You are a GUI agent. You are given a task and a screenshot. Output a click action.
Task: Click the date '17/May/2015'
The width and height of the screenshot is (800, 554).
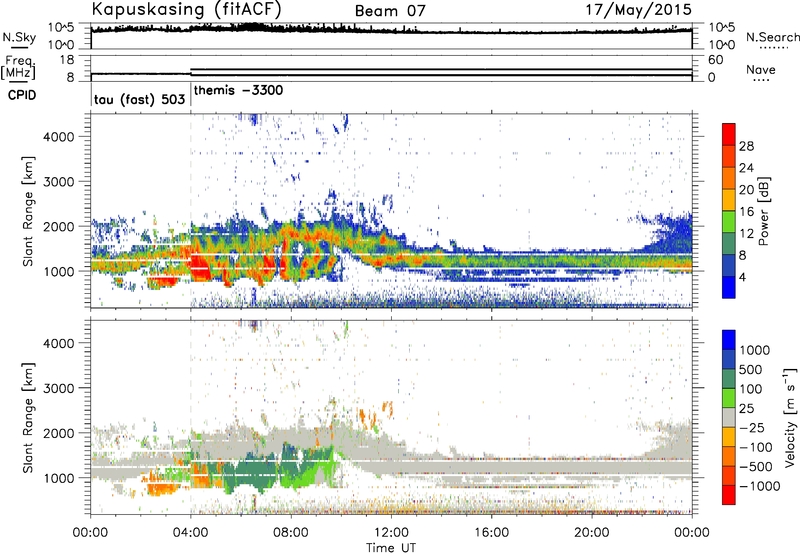638,9
